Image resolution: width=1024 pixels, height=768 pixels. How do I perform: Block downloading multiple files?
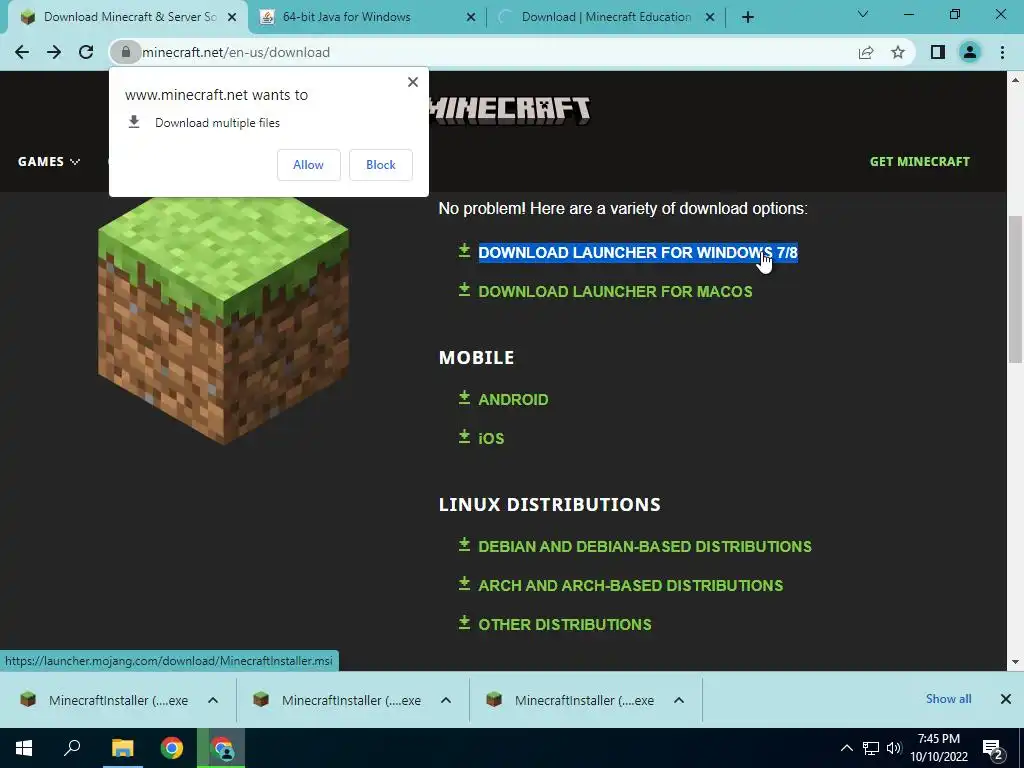point(381,165)
